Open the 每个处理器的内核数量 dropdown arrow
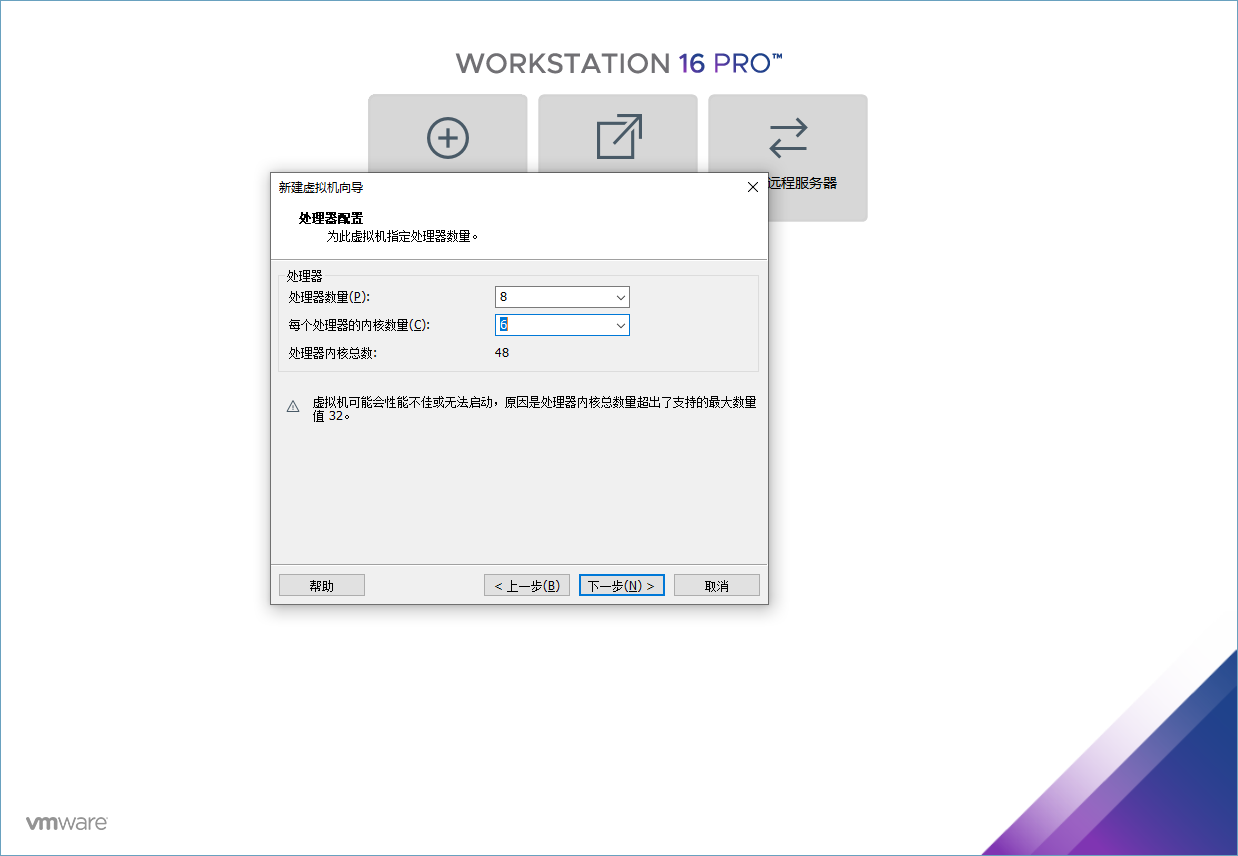The height and width of the screenshot is (856, 1238). click(x=620, y=325)
